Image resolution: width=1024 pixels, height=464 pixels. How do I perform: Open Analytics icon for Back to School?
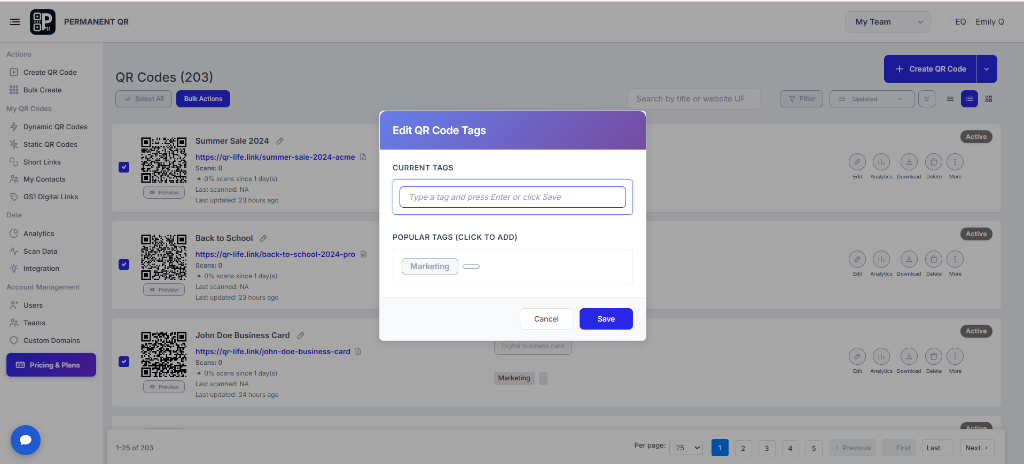click(x=882, y=259)
